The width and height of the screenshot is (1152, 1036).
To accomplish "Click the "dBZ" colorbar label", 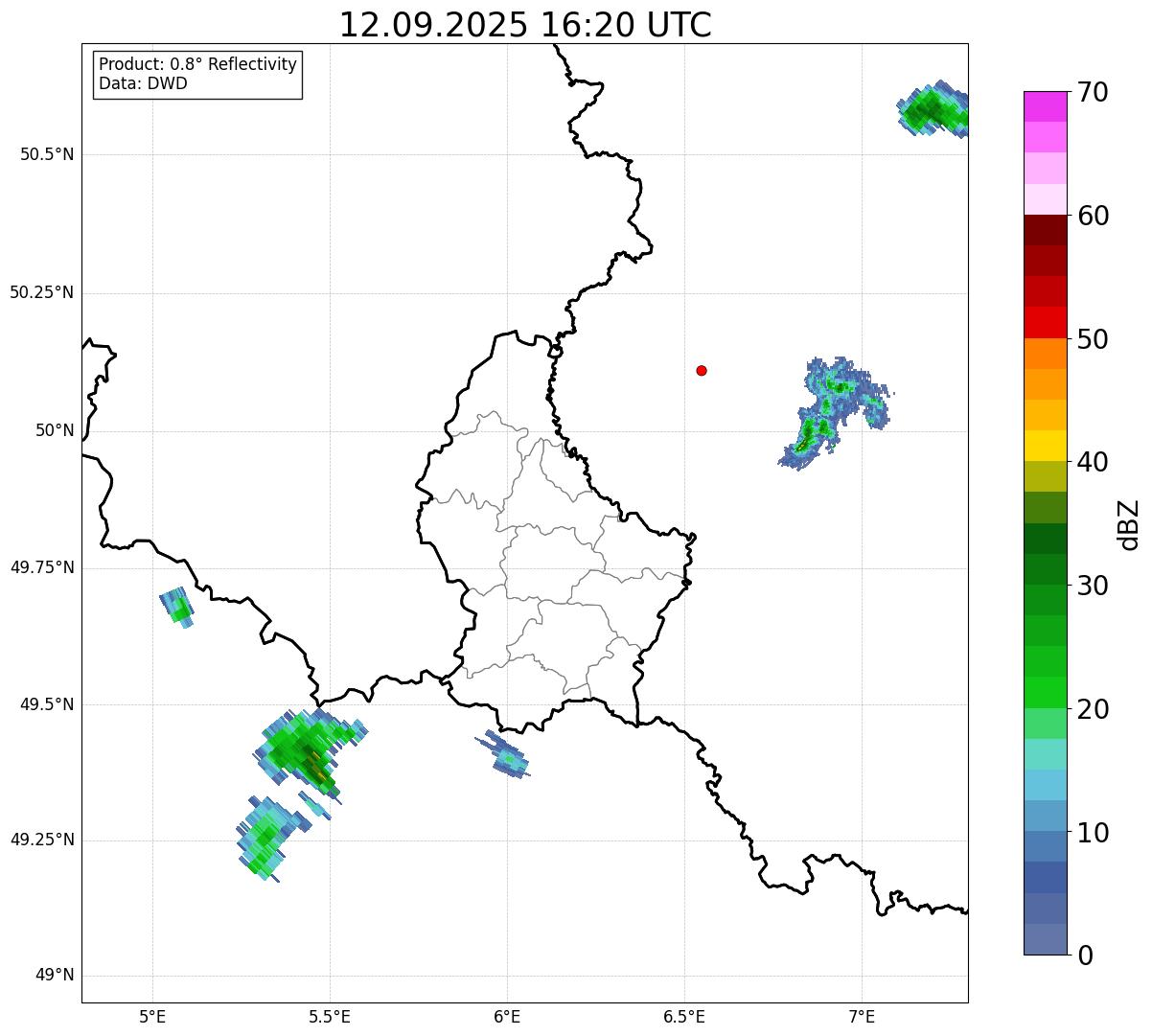I will tap(1129, 524).
